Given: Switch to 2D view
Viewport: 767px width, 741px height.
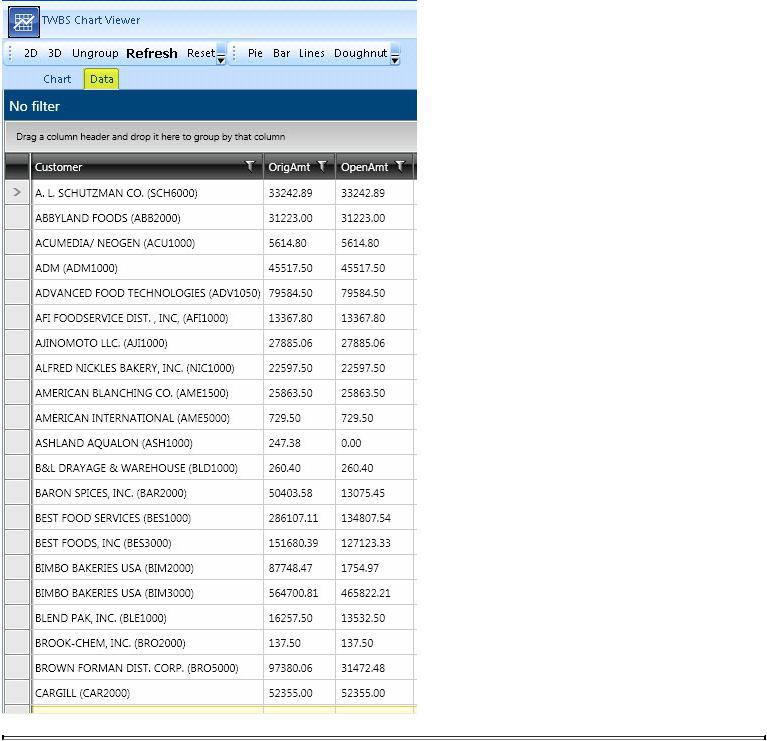Looking at the screenshot, I should [31, 53].
